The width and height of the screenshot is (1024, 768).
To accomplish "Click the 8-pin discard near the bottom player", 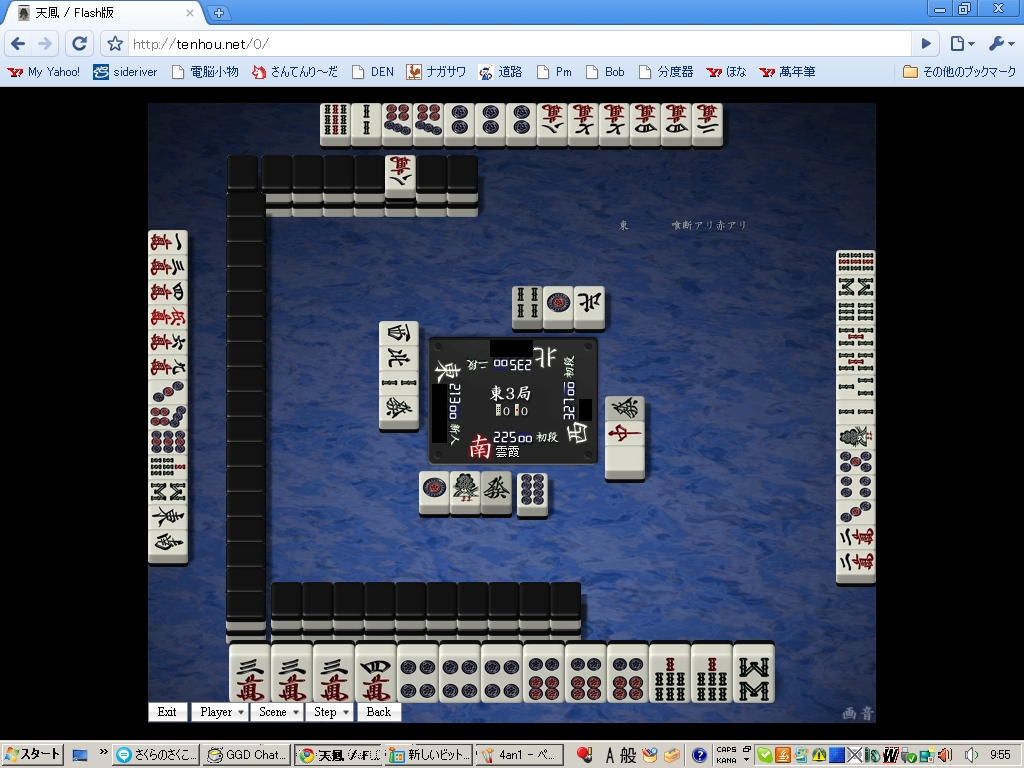I will coord(532,496).
